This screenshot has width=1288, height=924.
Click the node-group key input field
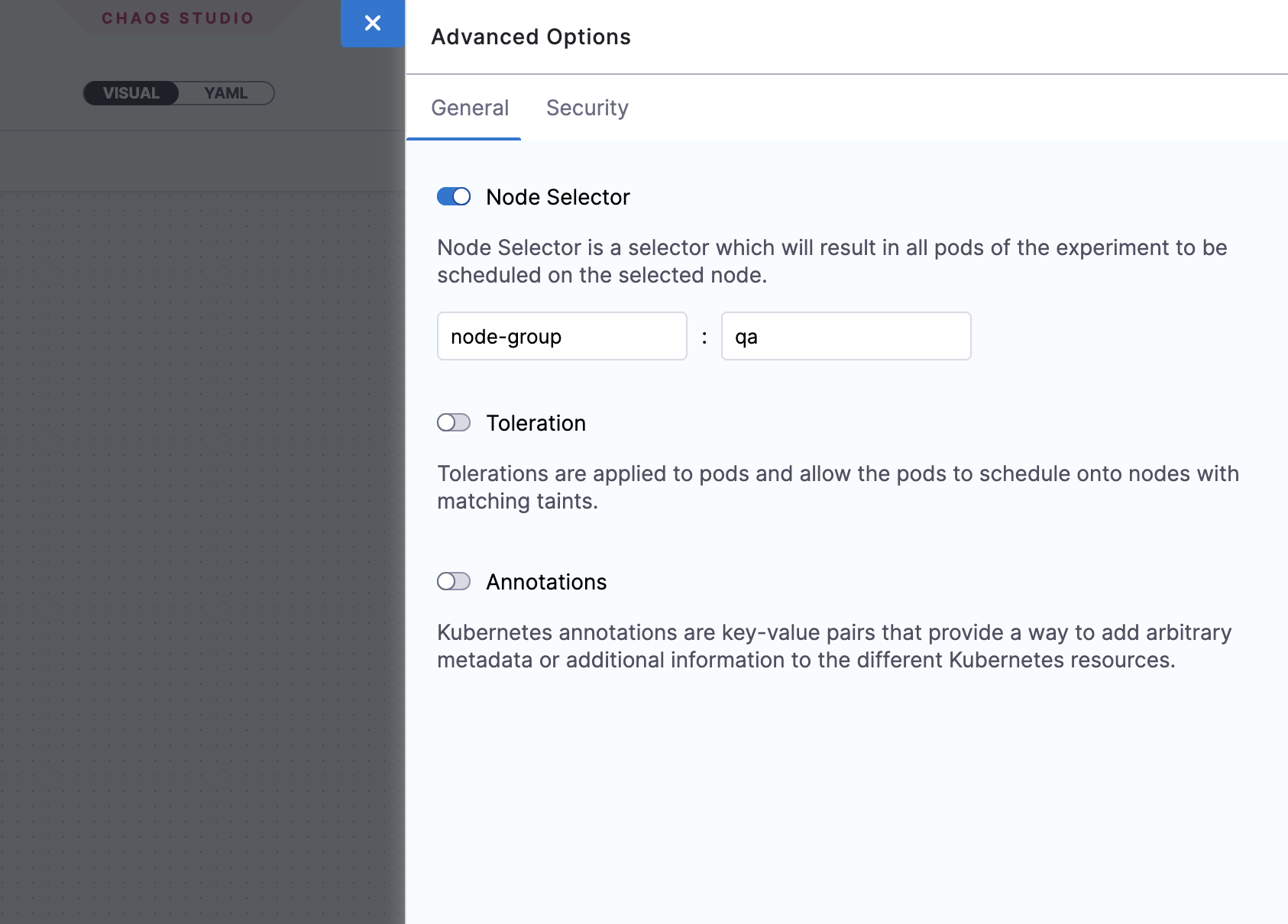tap(561, 336)
